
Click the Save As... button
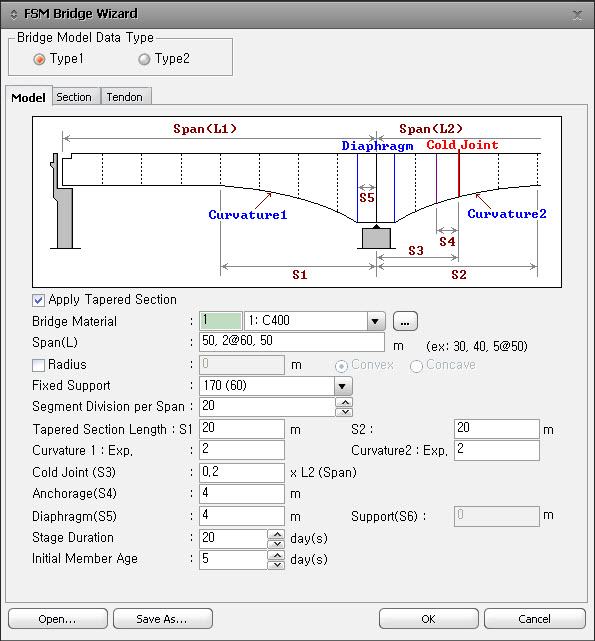(x=162, y=619)
